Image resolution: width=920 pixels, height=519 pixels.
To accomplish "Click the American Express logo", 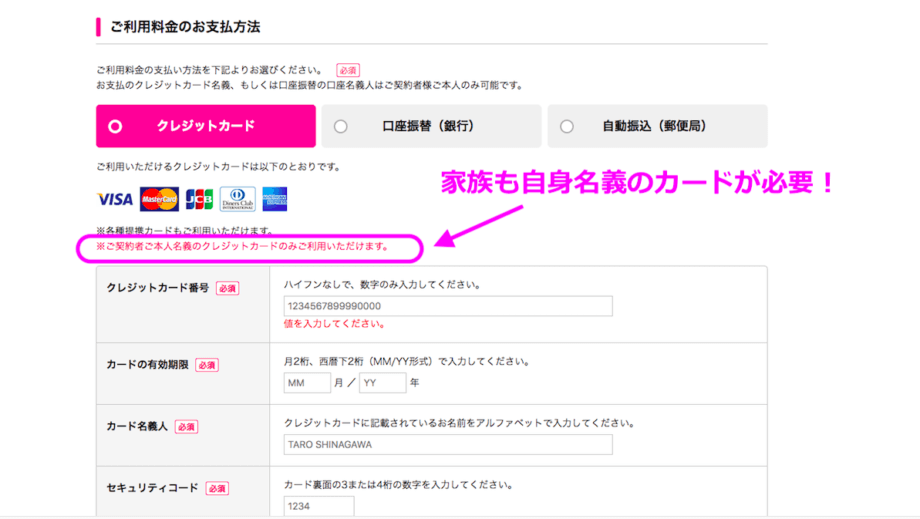I will pos(275,199).
